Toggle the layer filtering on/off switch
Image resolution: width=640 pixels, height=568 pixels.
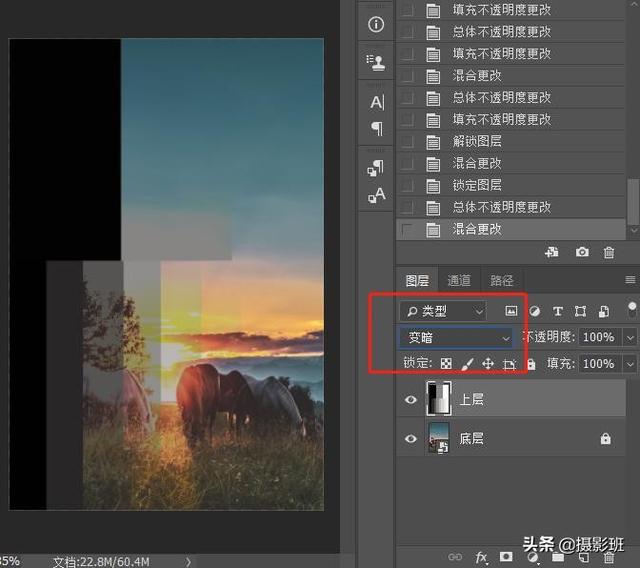632,309
